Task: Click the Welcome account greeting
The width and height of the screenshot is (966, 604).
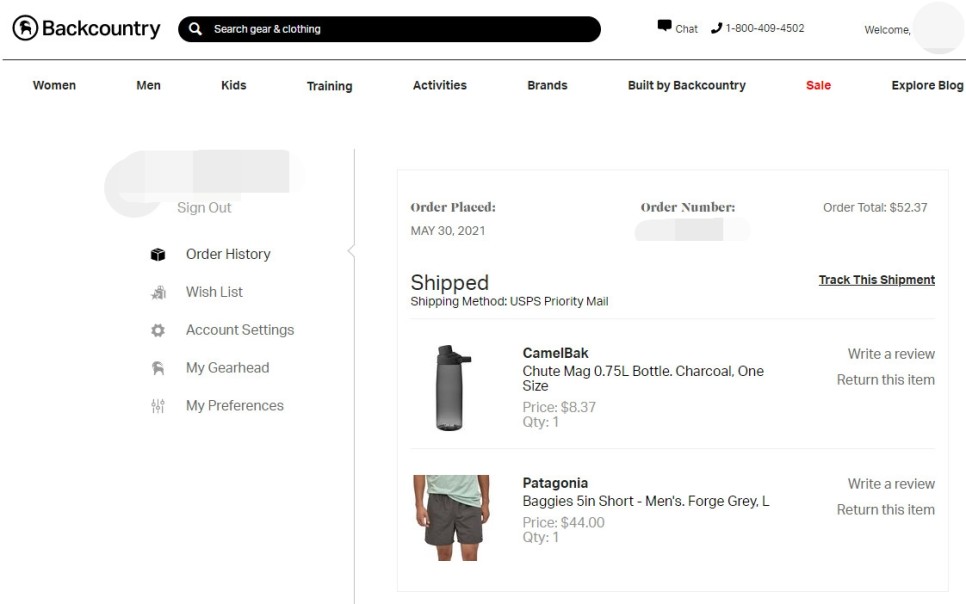Action: 887,30
